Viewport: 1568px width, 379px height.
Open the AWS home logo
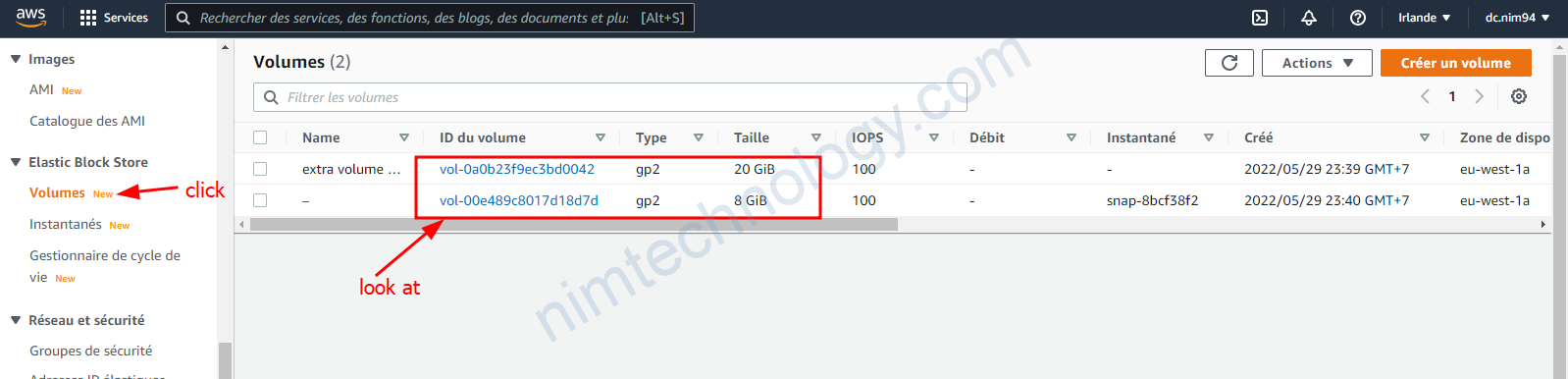pyautogui.click(x=31, y=17)
